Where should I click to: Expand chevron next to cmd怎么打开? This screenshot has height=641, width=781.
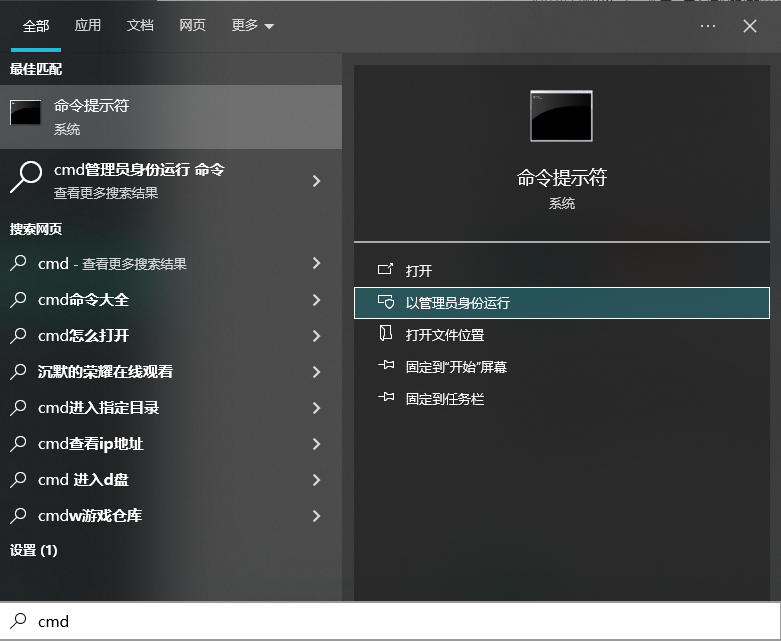[x=316, y=336]
